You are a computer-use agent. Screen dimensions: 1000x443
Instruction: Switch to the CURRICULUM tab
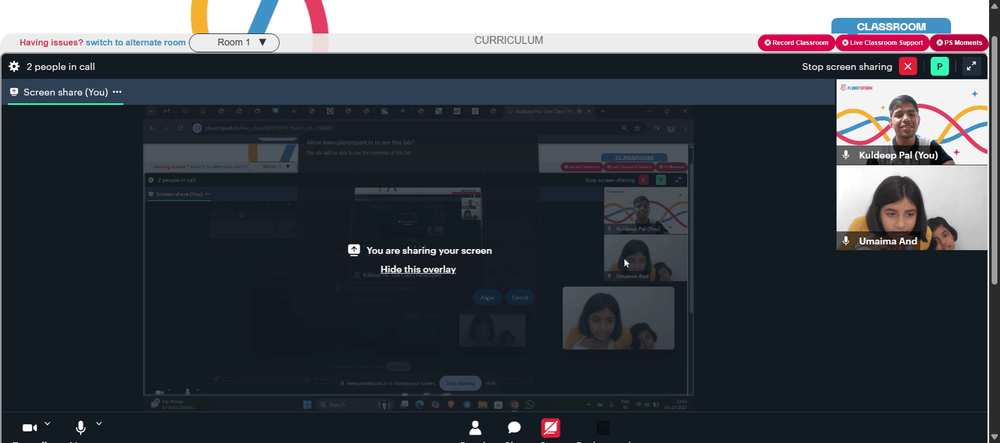[x=508, y=40]
